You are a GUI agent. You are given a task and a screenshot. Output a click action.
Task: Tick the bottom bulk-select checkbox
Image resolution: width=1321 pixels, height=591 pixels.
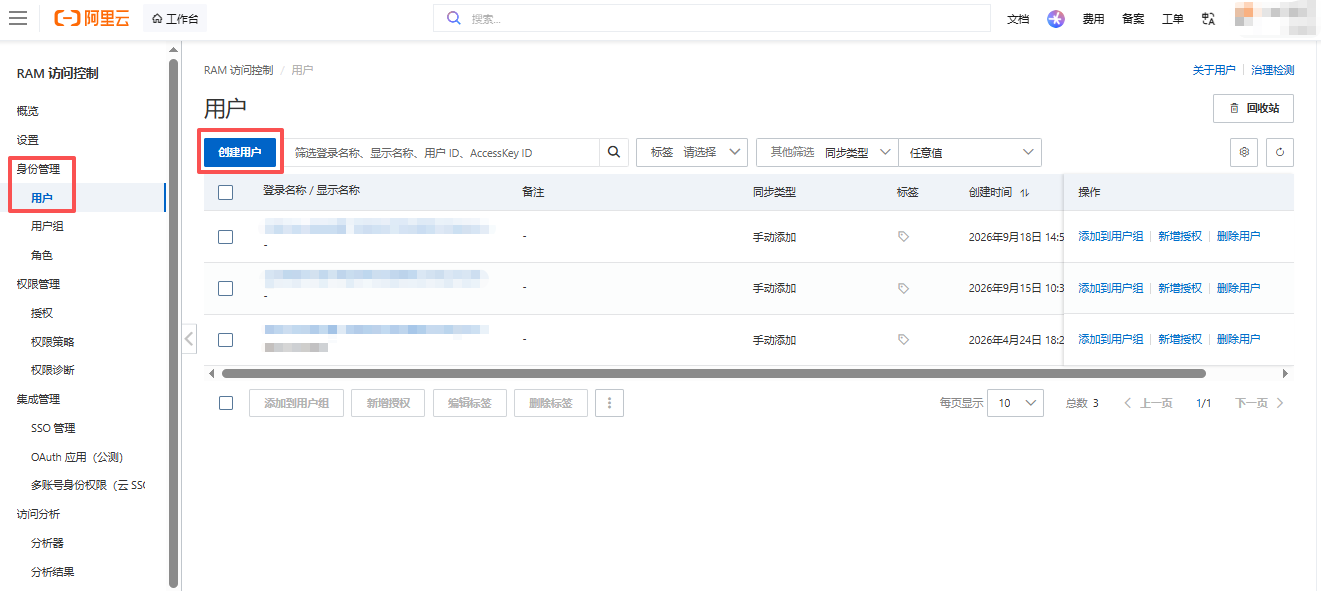(225, 403)
